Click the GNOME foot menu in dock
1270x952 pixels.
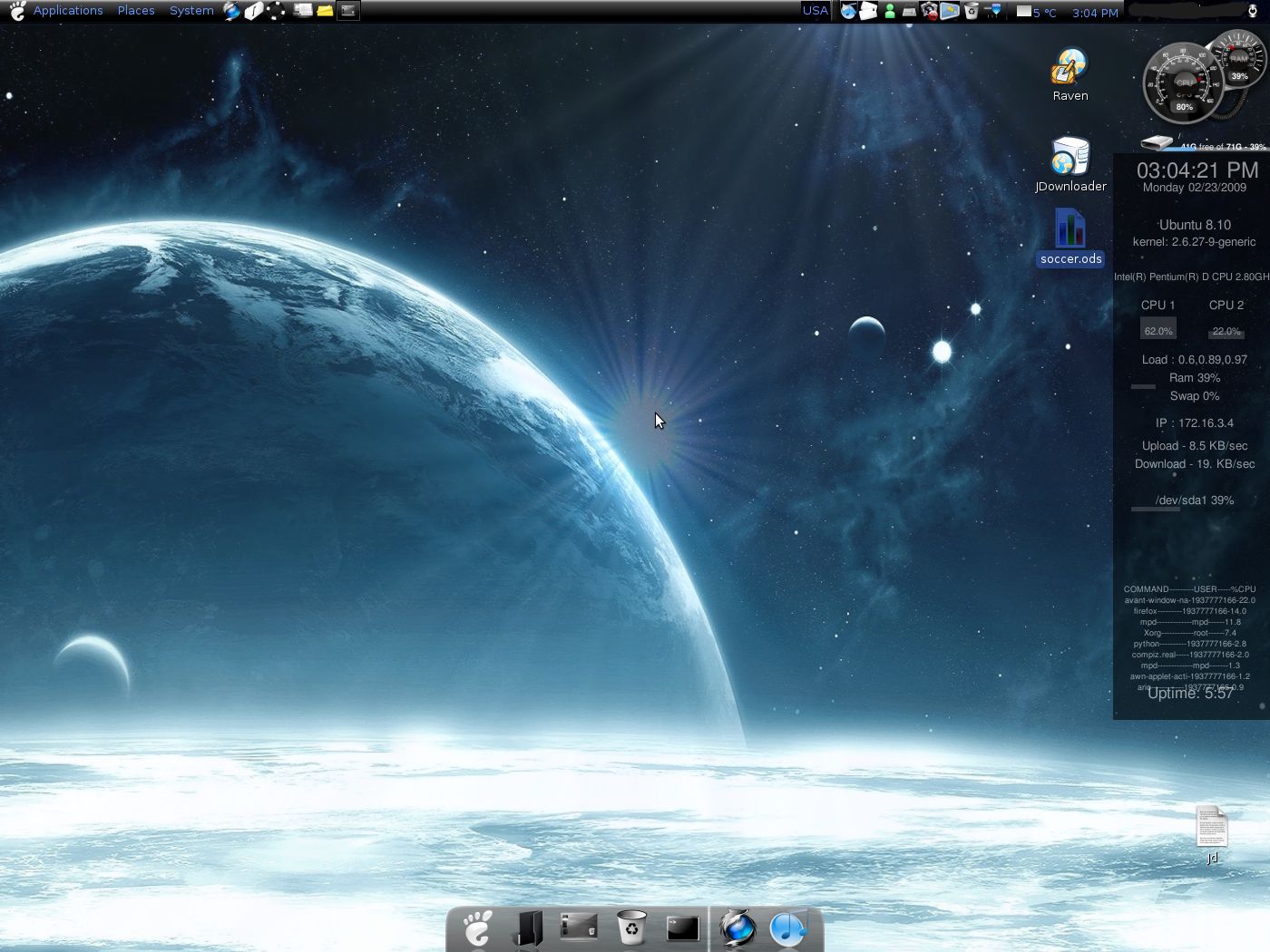pos(477,928)
